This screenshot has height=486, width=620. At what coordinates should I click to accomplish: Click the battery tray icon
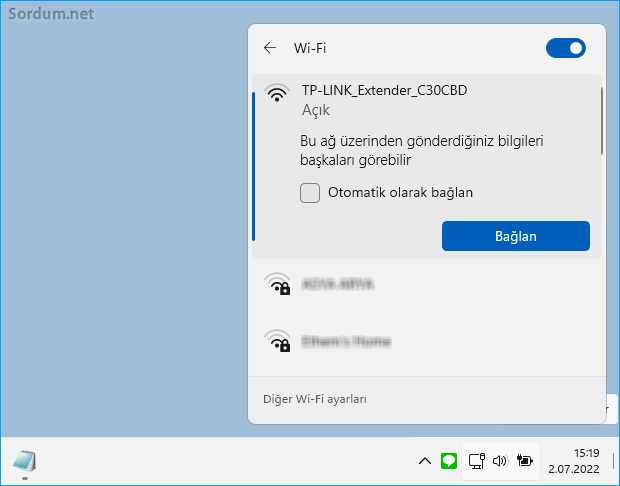click(x=525, y=461)
